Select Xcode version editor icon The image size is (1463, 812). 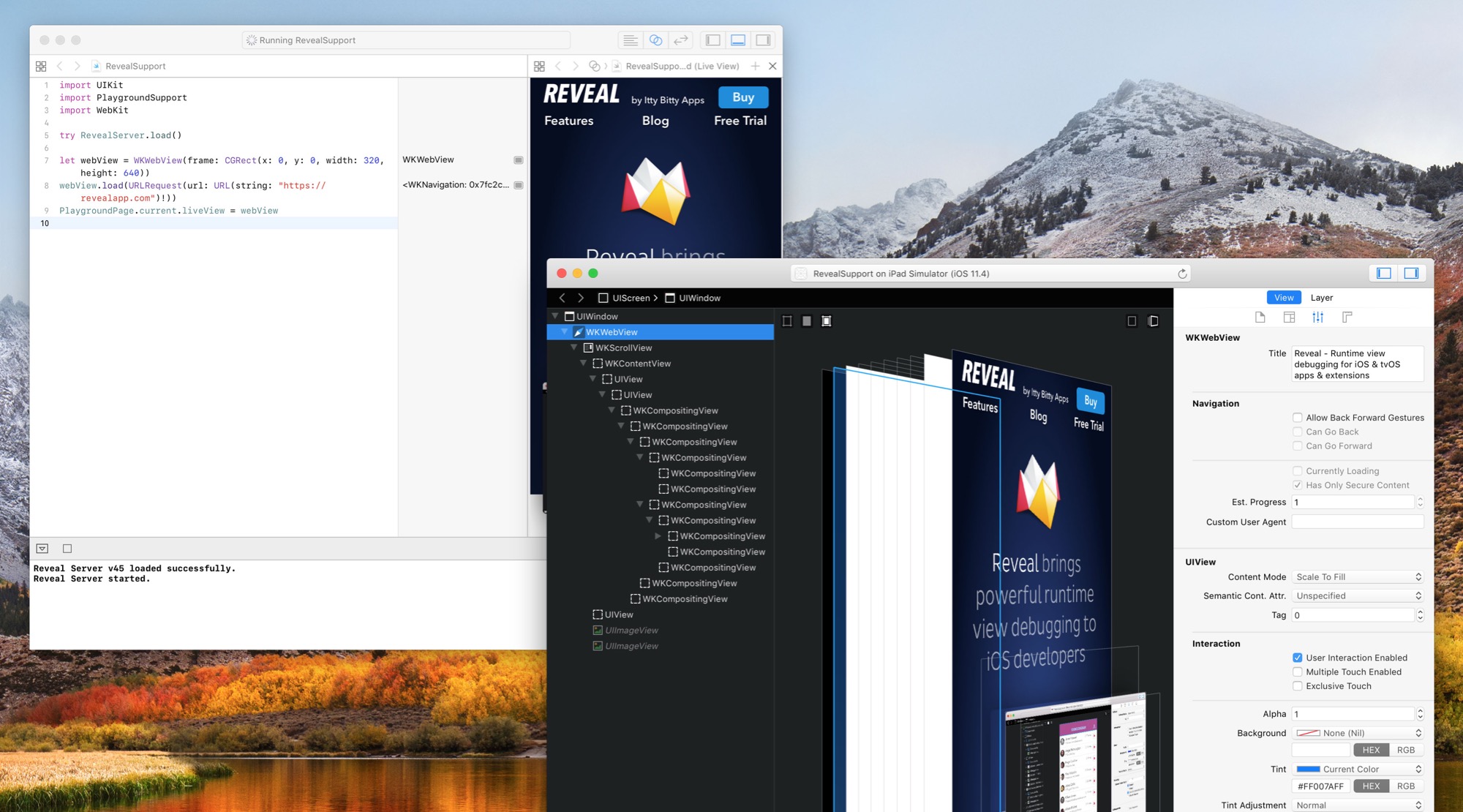click(681, 40)
